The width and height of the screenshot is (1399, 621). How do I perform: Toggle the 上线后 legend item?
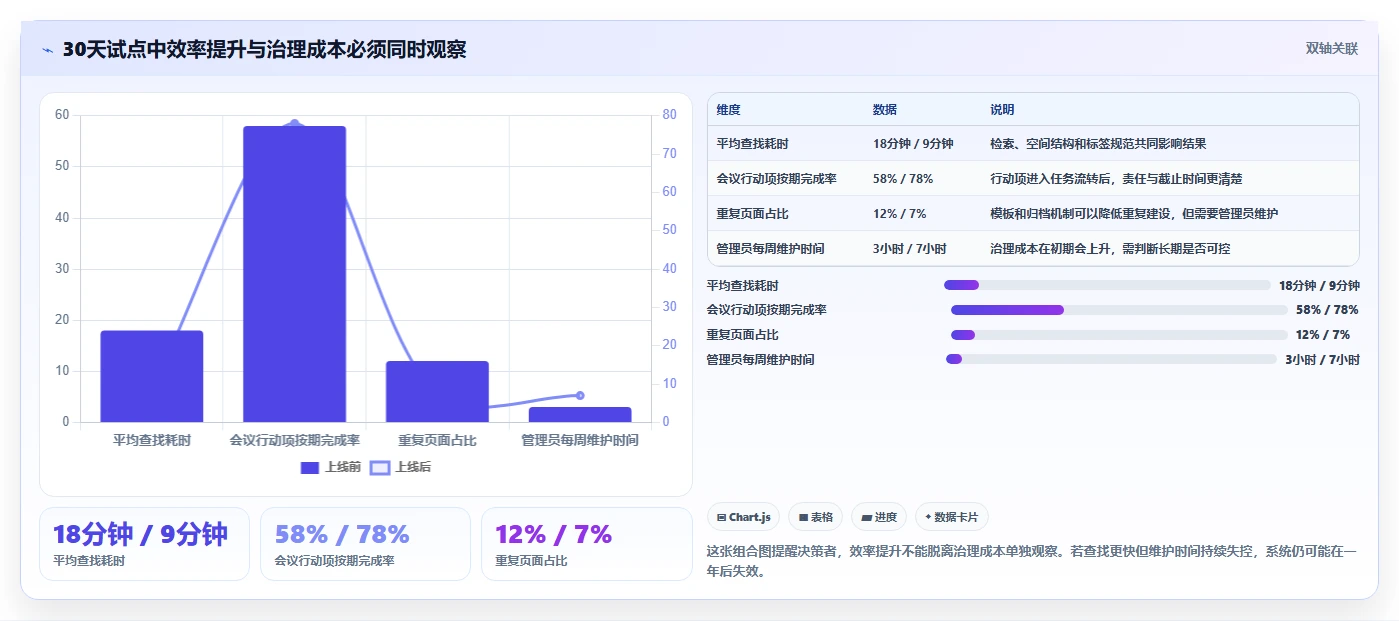coord(401,467)
